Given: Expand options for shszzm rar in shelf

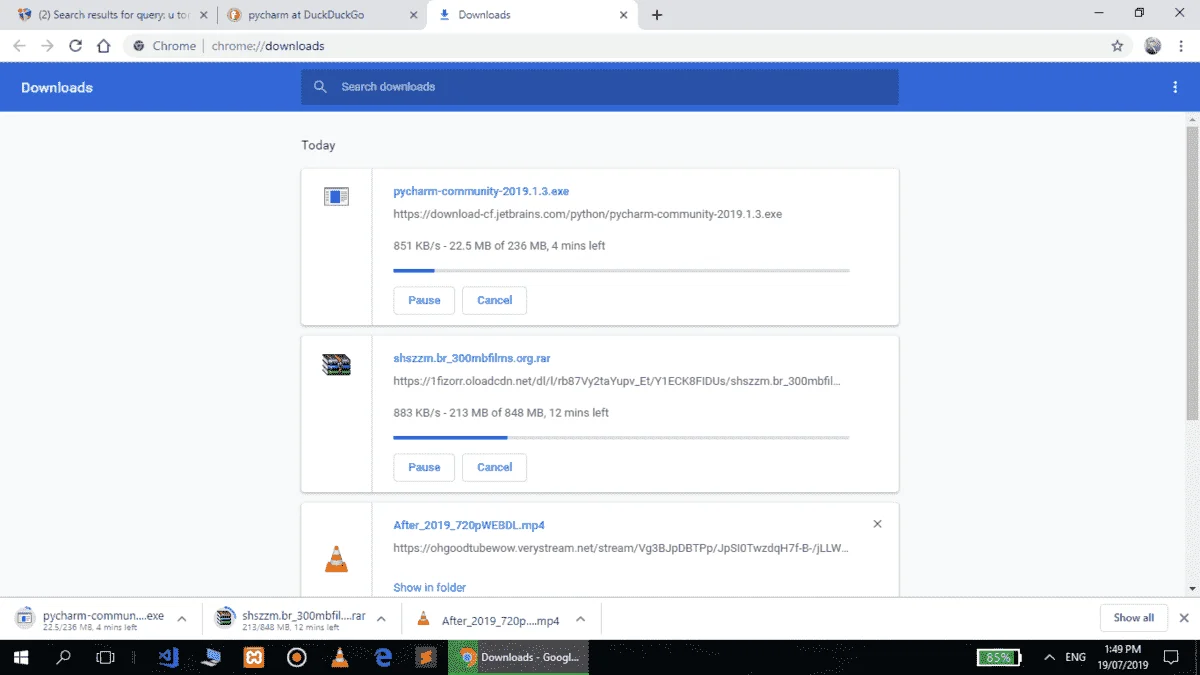Looking at the screenshot, I should pyautogui.click(x=381, y=619).
